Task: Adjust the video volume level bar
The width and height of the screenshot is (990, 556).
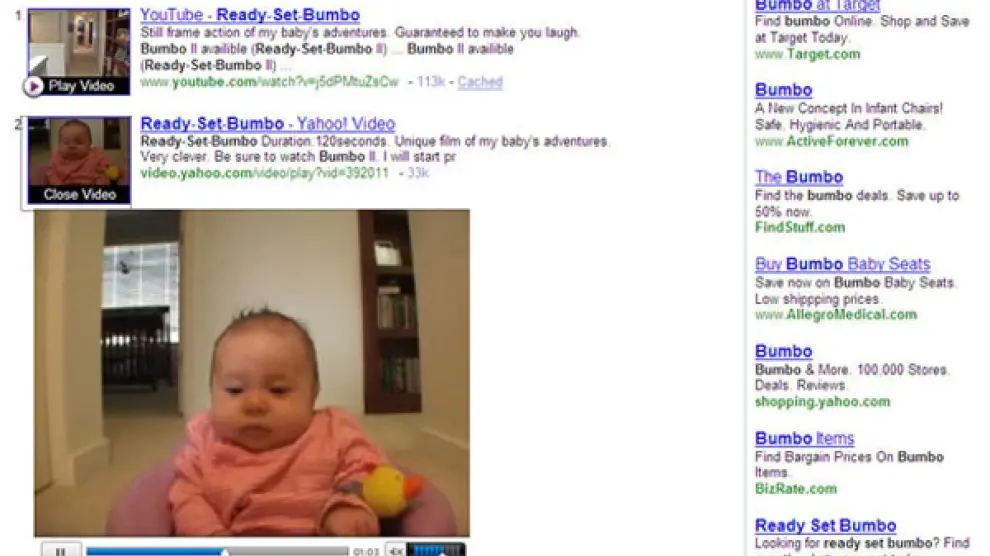Action: pyautogui.click(x=436, y=550)
